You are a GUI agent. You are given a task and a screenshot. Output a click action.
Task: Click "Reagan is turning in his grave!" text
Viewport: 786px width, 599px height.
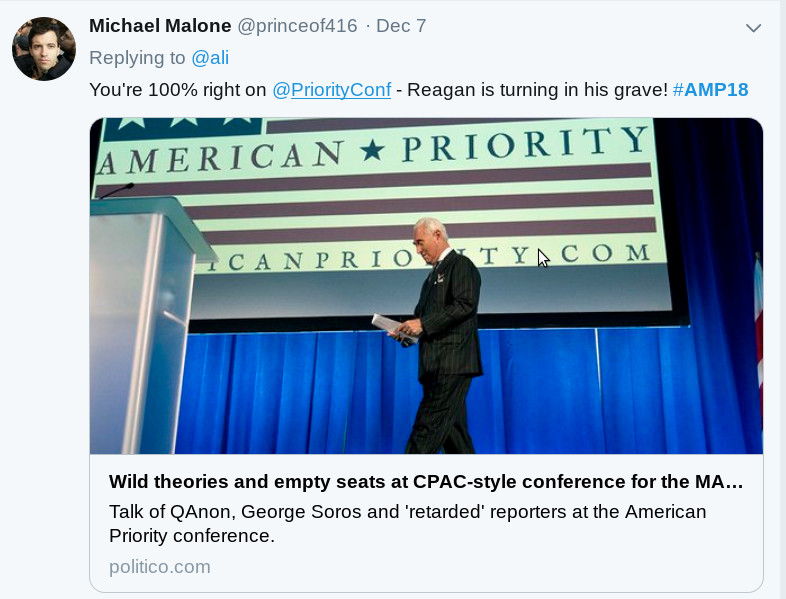point(537,90)
